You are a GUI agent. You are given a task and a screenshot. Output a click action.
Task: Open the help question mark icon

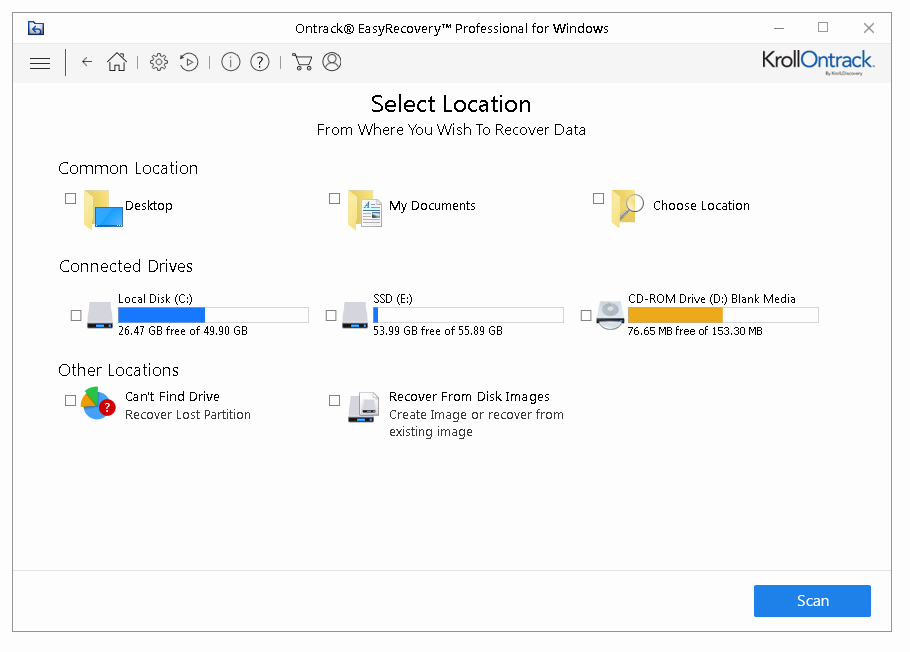click(260, 62)
